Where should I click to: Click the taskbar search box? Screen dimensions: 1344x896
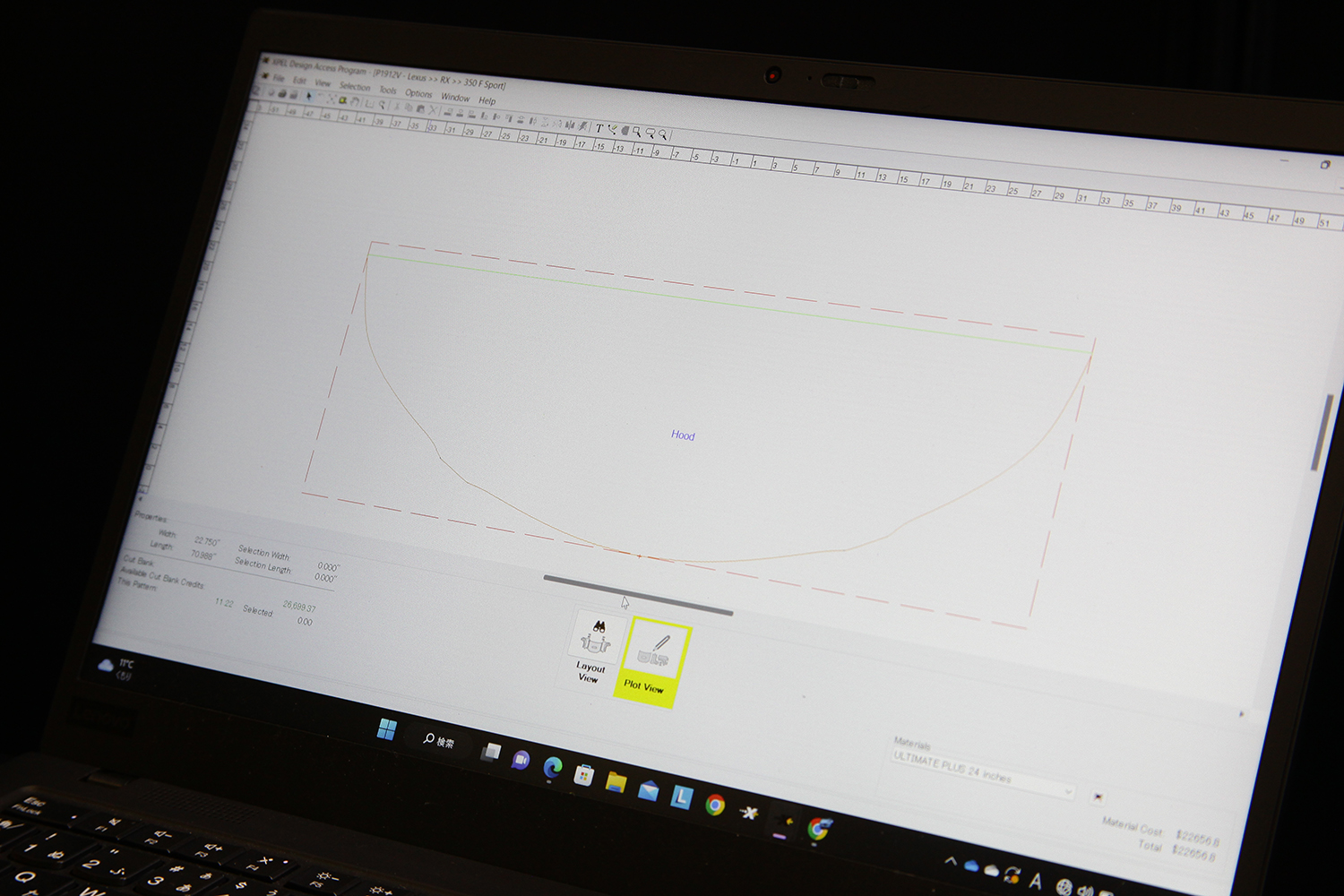click(439, 741)
